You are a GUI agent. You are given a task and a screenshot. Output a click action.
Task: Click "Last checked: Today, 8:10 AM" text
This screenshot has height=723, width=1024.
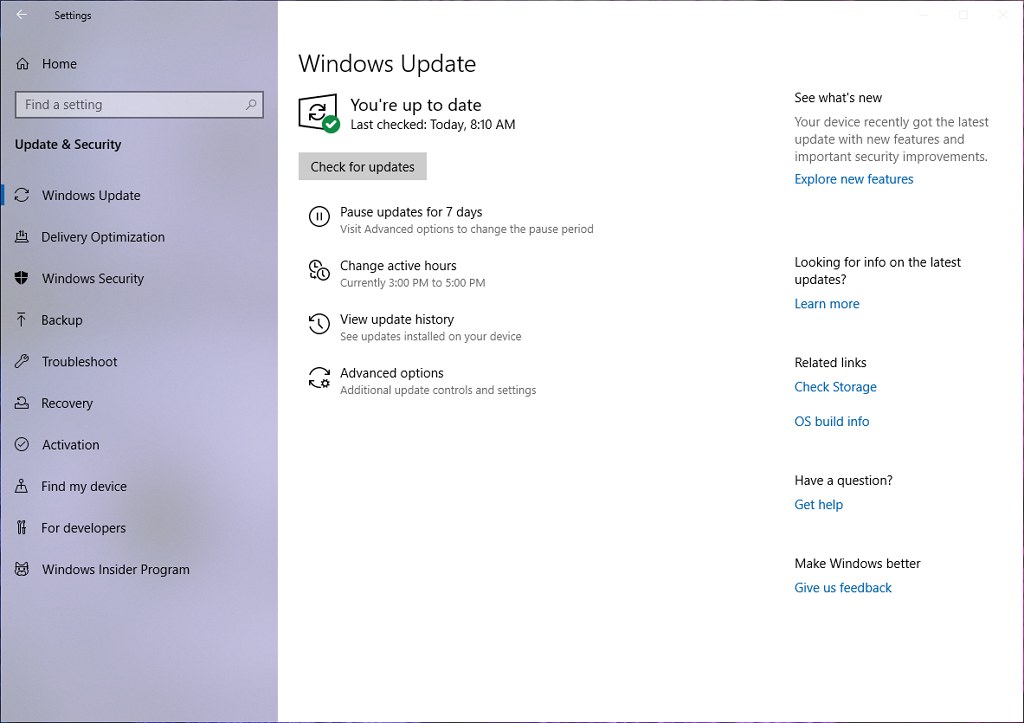pos(432,124)
